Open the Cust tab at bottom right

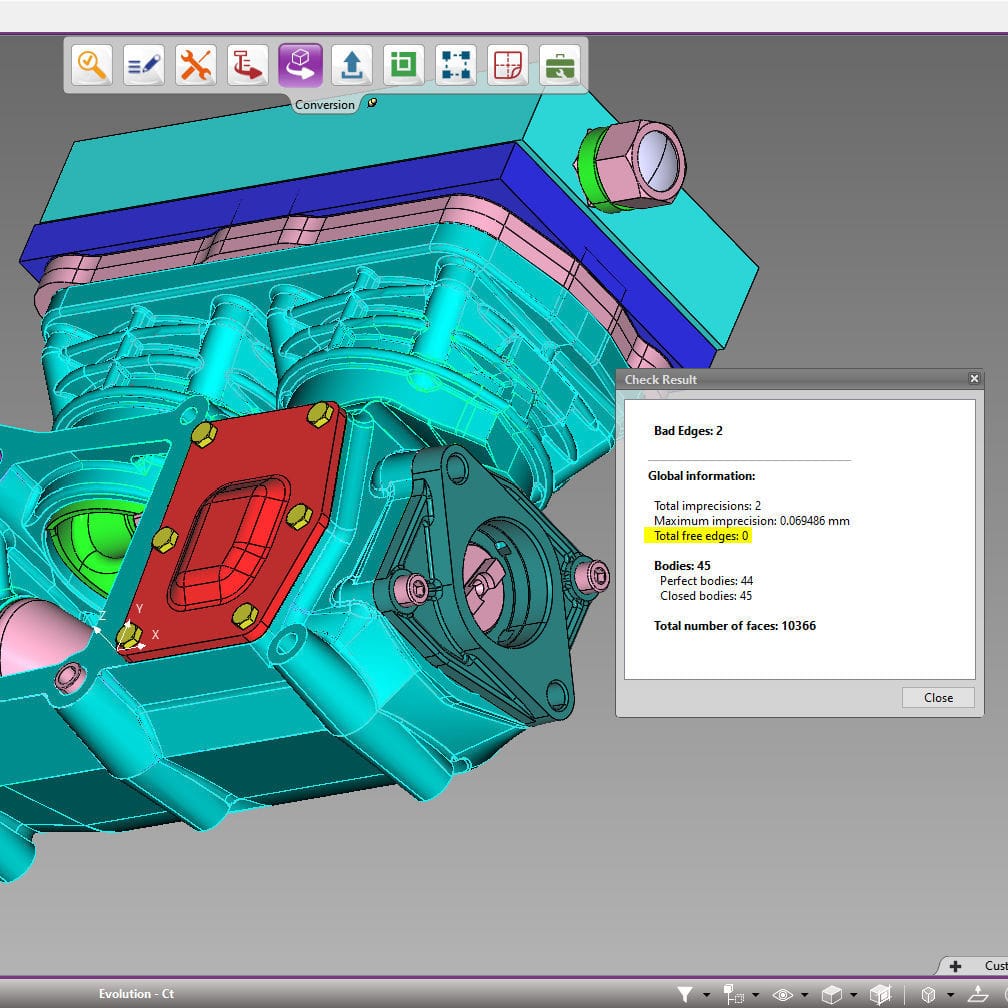[995, 966]
